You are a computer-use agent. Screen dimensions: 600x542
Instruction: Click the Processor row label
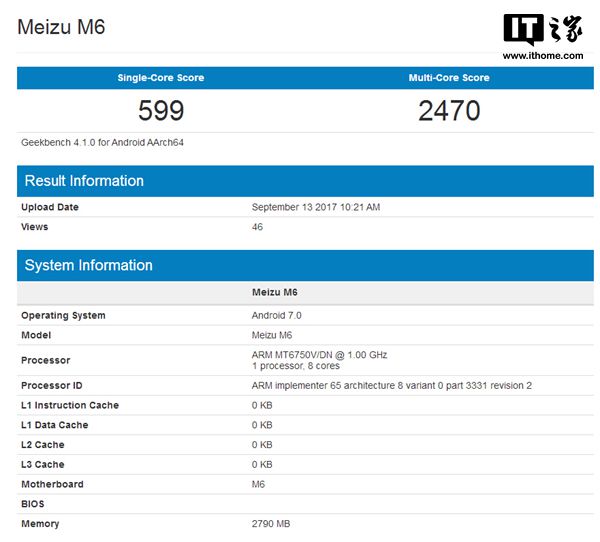click(x=46, y=360)
